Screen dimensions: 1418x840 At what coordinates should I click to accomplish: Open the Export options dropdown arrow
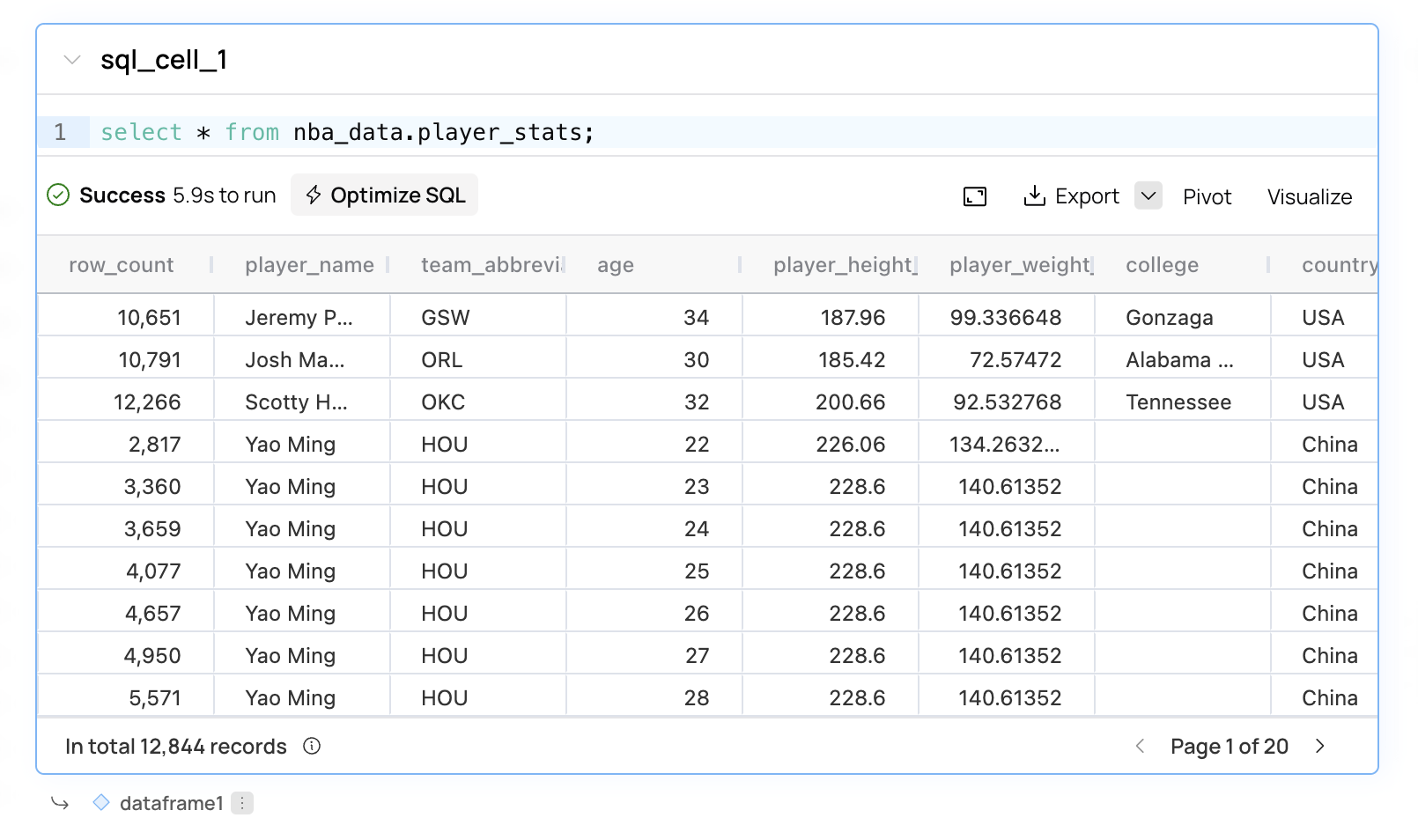[1148, 195]
